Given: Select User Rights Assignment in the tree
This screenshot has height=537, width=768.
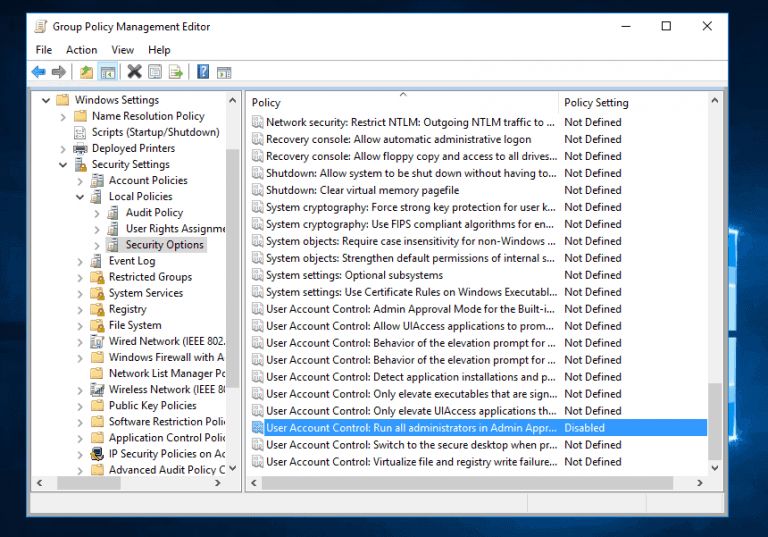Looking at the screenshot, I should [175, 228].
